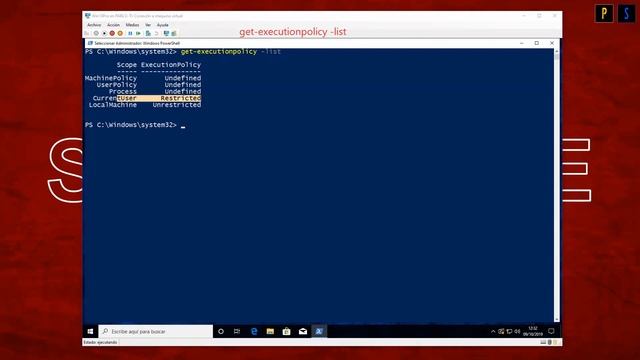Create a checkpoint from the toolbar
Screen dimensions: 640x360
pos(148,33)
